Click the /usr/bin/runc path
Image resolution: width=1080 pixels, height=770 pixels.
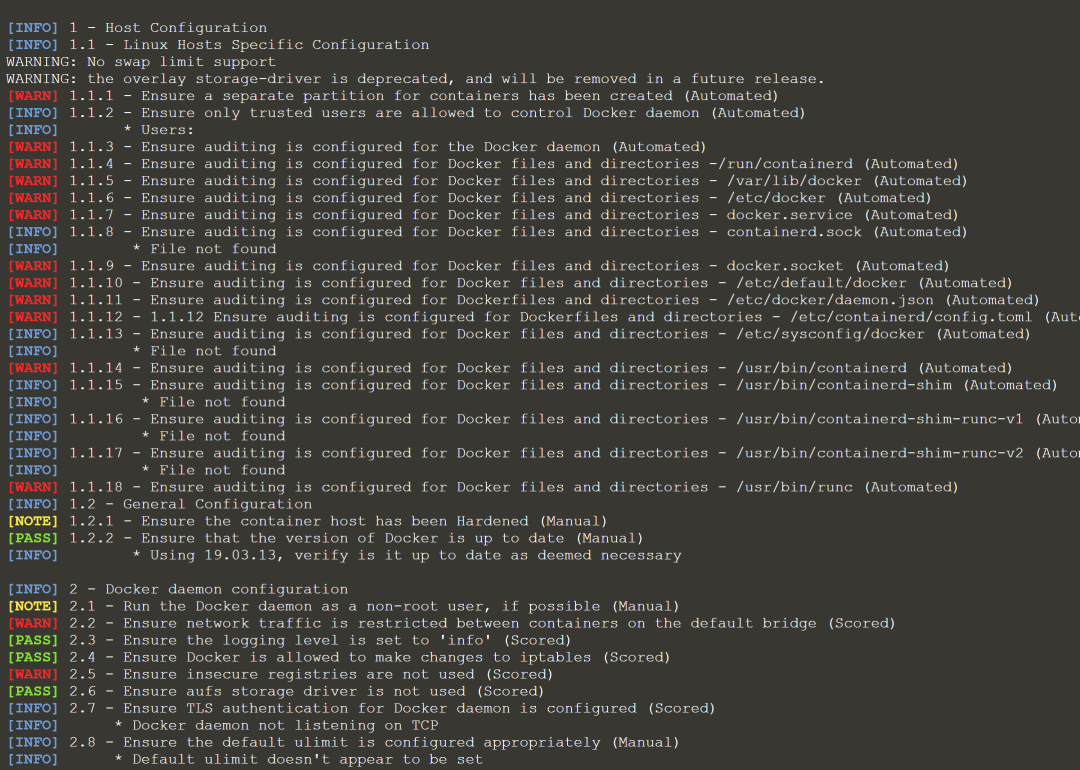(x=794, y=488)
